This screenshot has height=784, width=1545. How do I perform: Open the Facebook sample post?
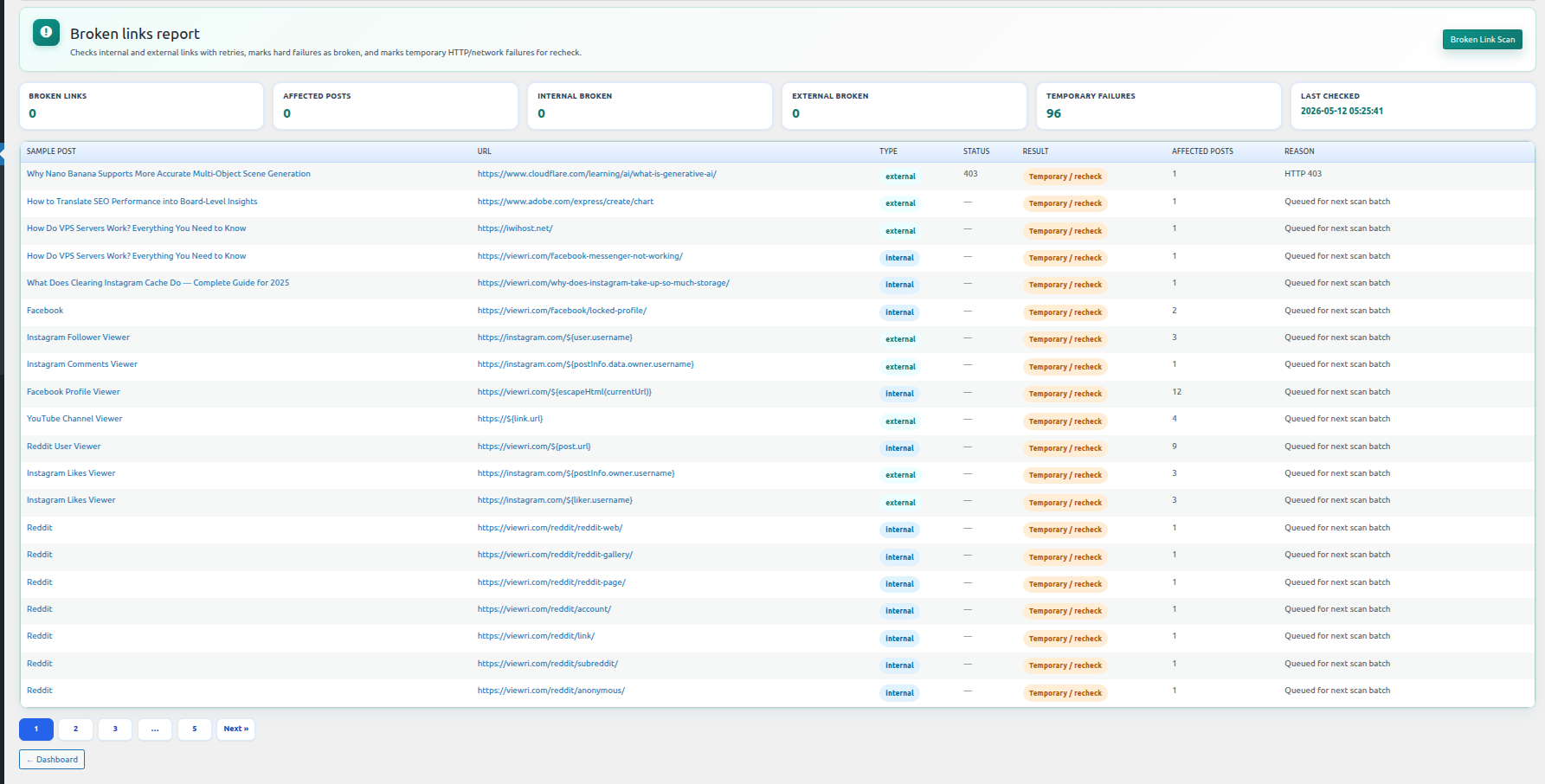click(45, 311)
